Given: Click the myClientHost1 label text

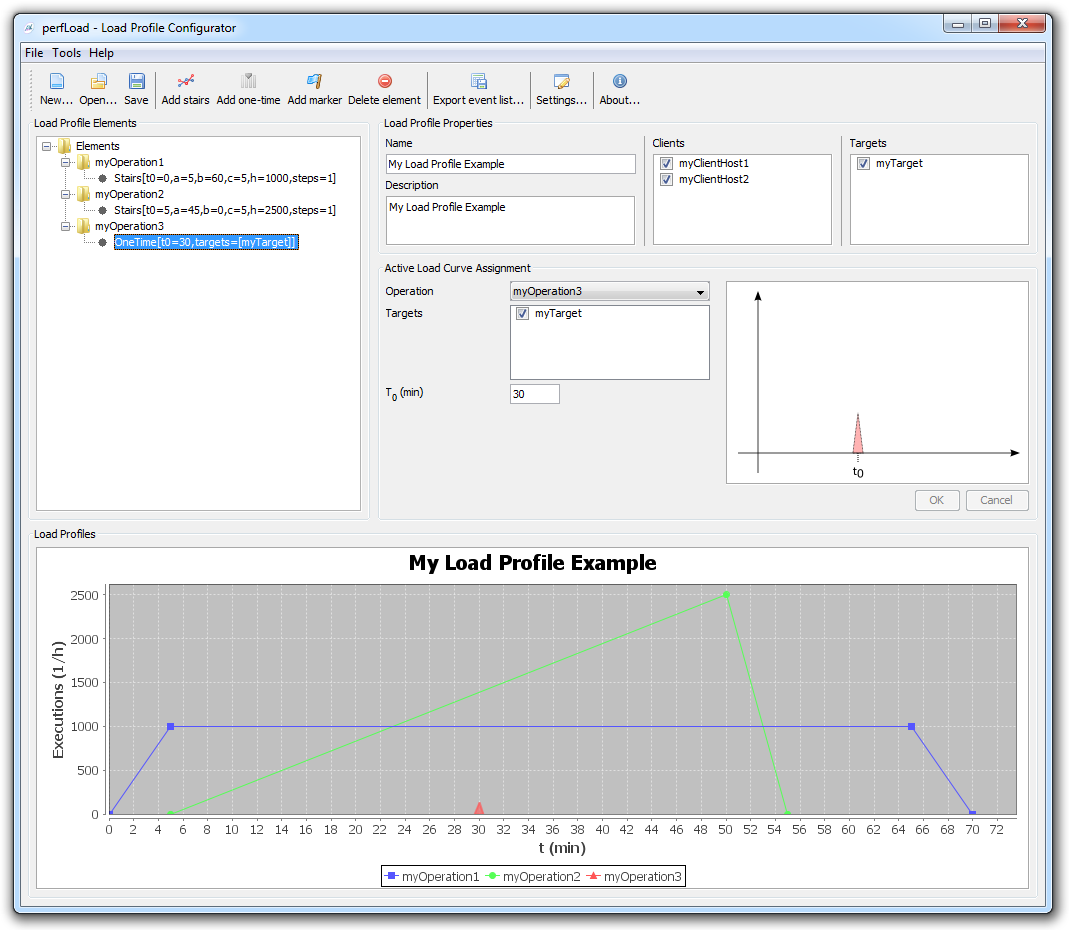Looking at the screenshot, I should click(x=714, y=164).
